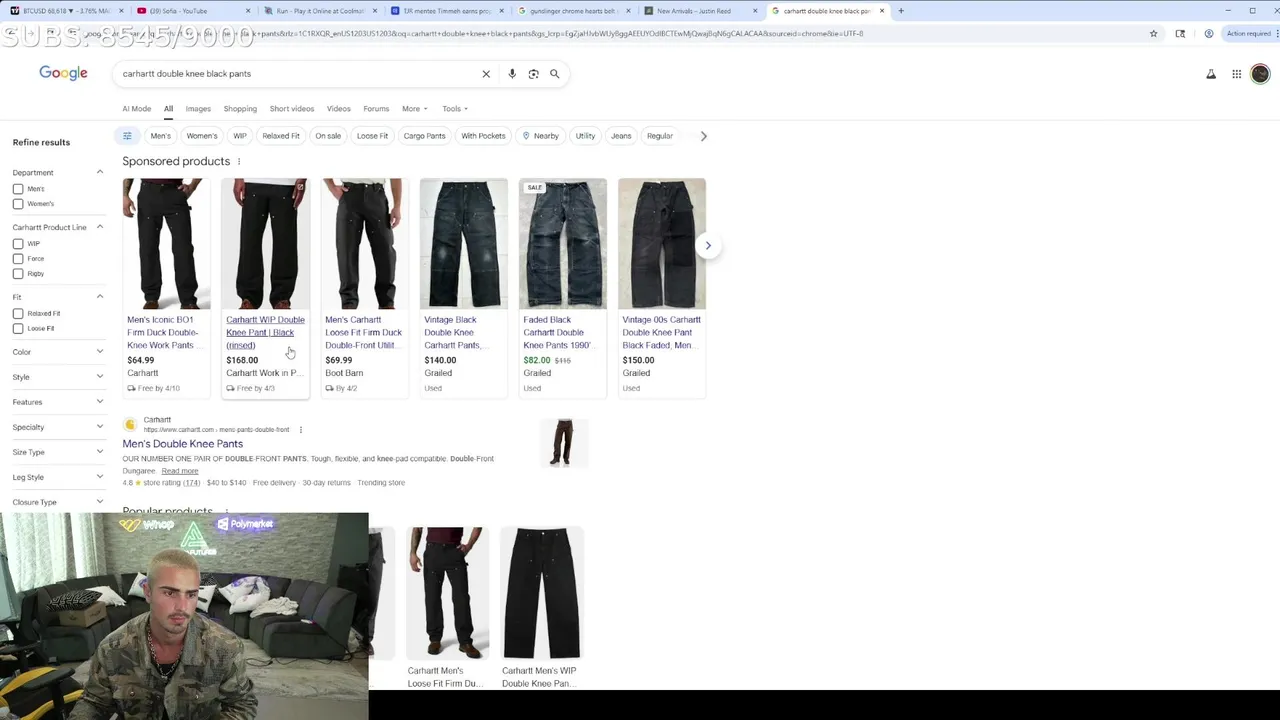Switch to Shopping search tab

pos(240,109)
